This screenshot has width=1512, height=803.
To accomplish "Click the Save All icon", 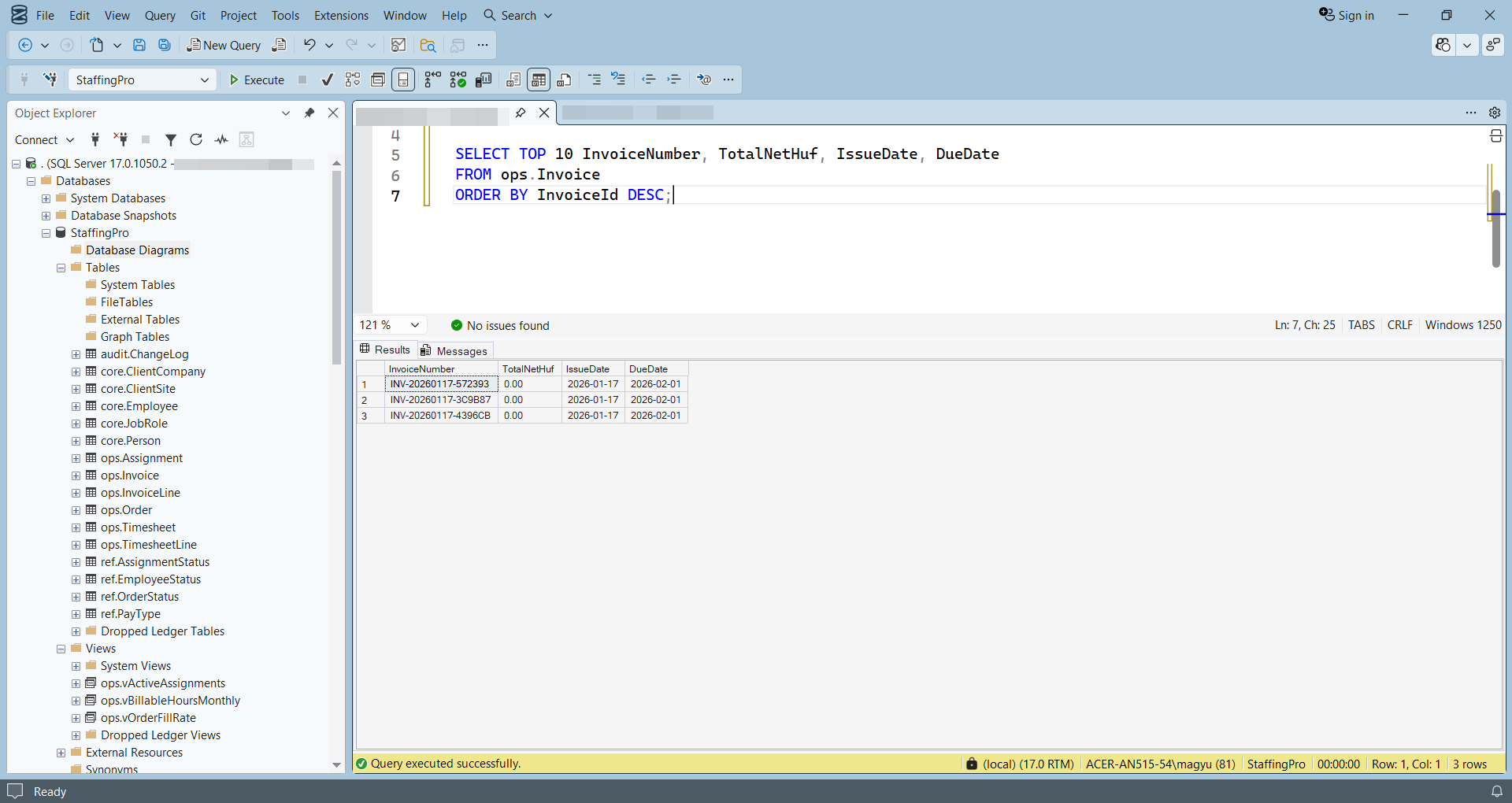I will pyautogui.click(x=165, y=46).
